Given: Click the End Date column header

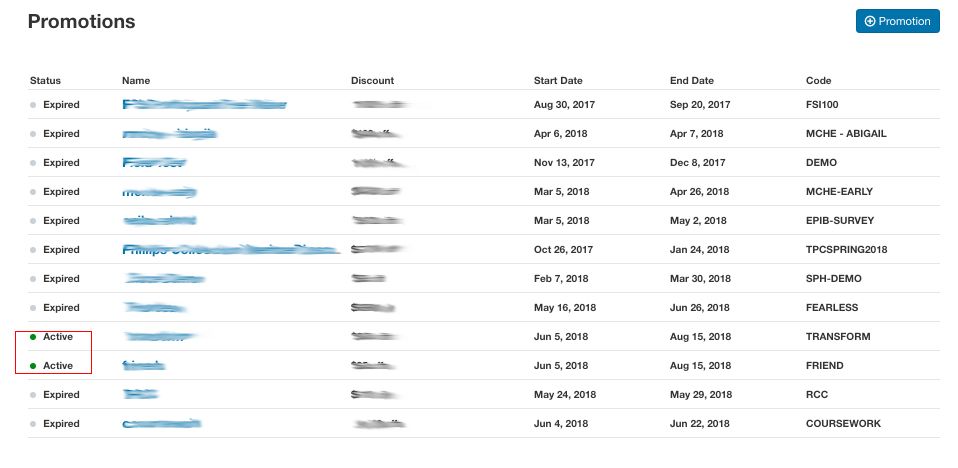Looking at the screenshot, I should (692, 81).
